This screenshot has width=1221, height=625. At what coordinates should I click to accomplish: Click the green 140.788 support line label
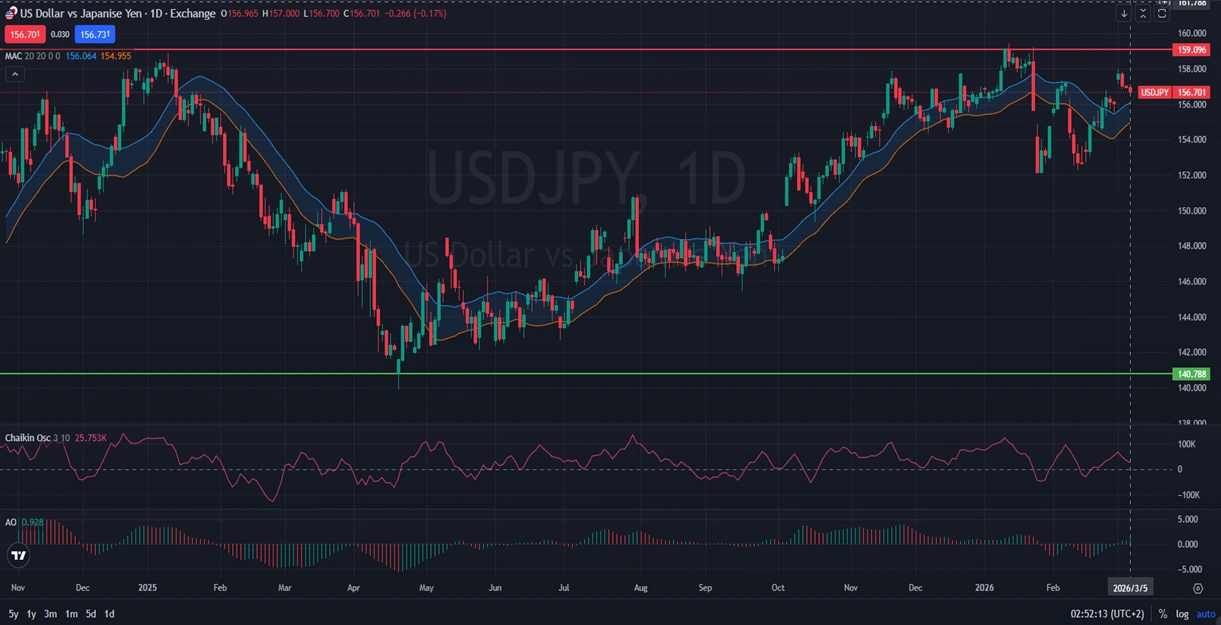(1192, 374)
